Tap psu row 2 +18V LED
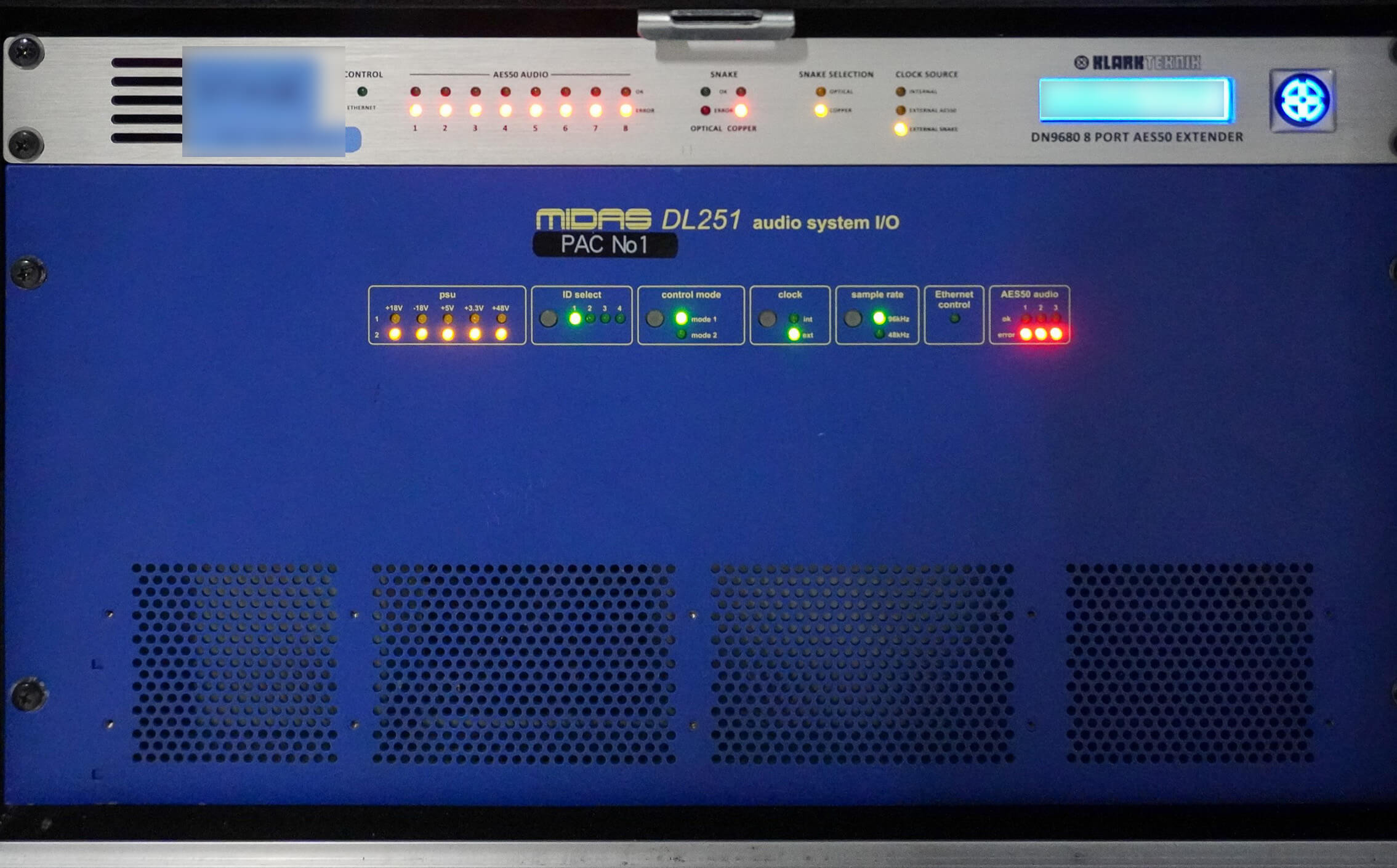This screenshot has height=868, width=1397. 395,334
